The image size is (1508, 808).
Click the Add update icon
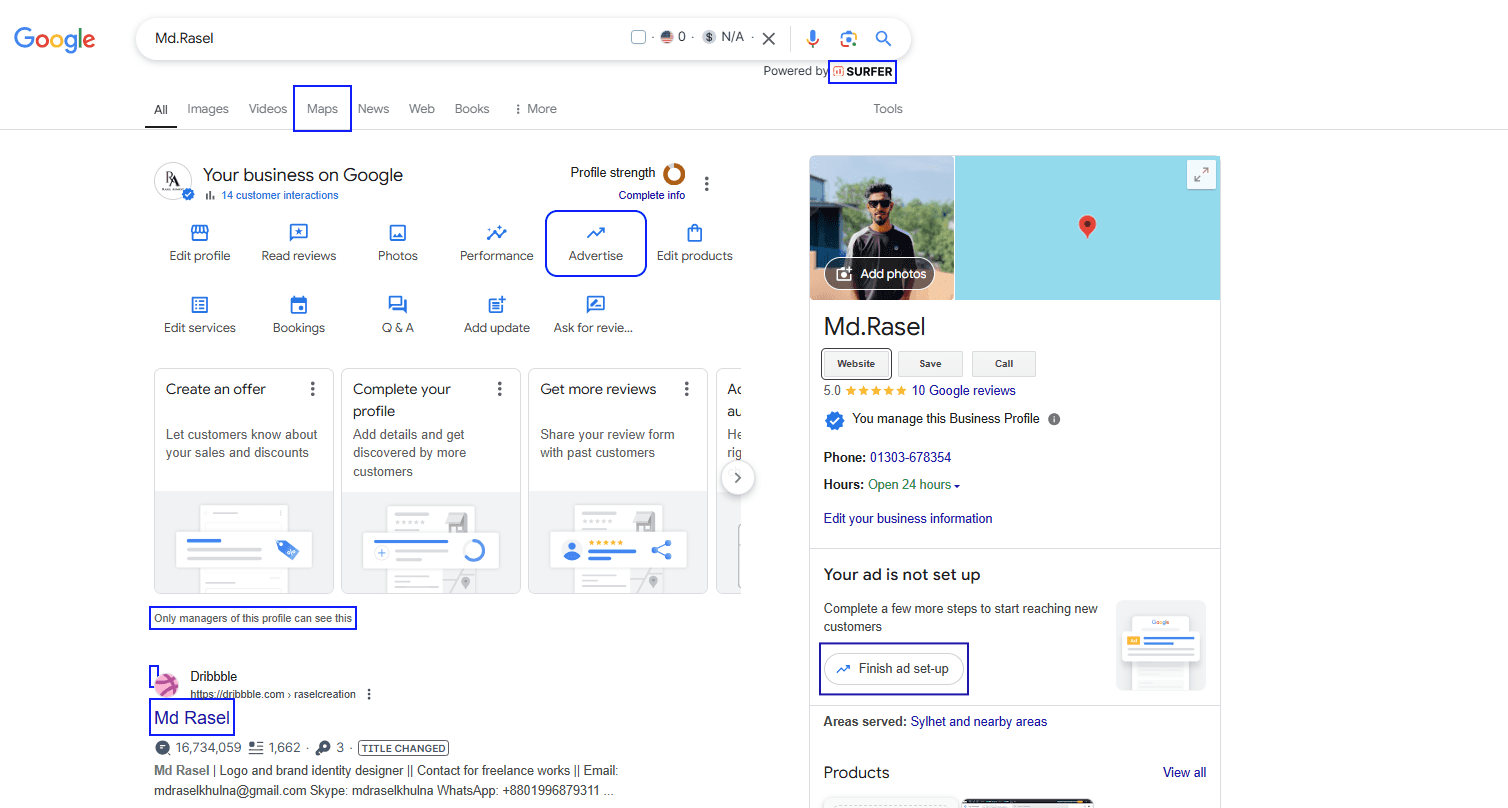496,306
